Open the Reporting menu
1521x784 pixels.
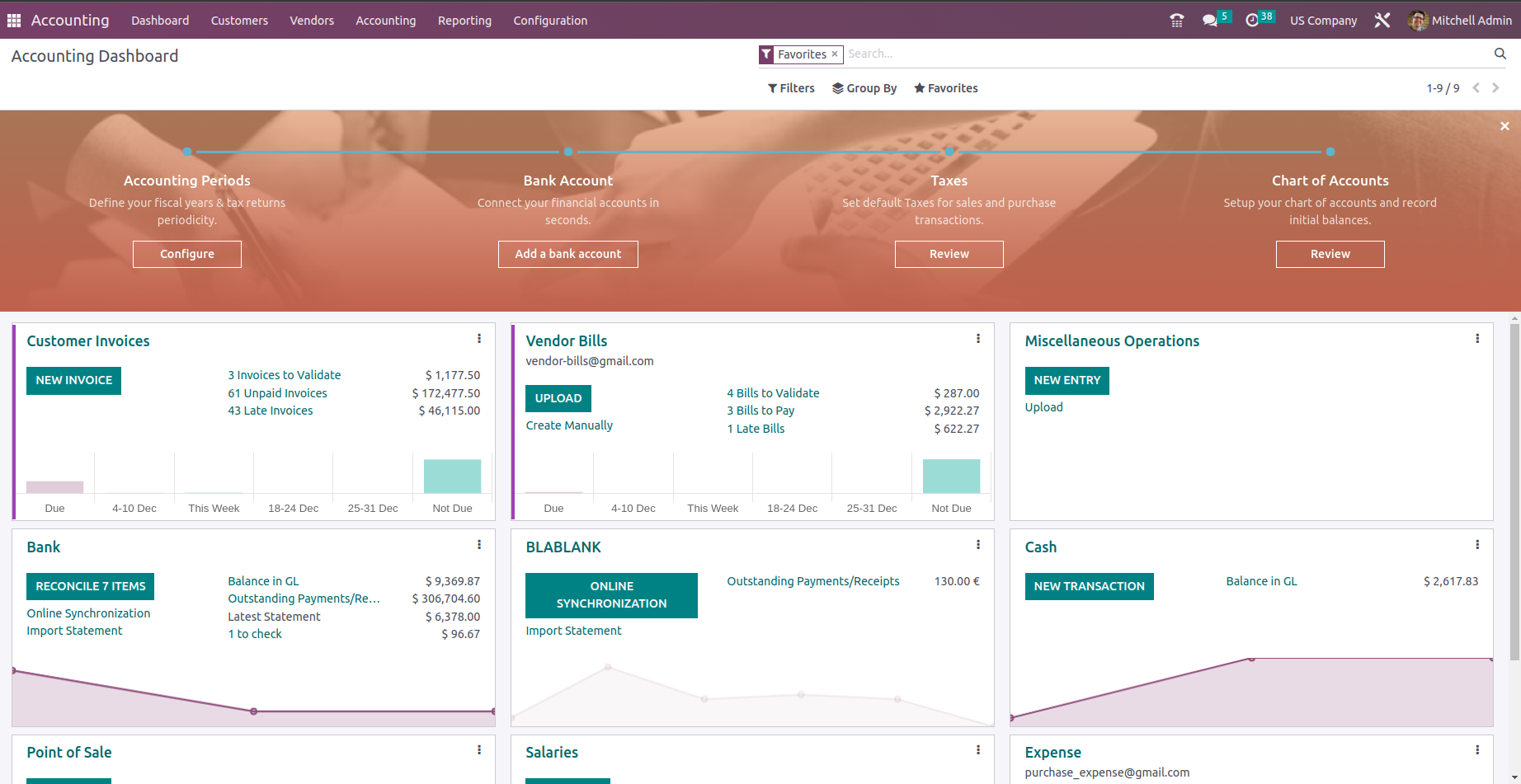(x=464, y=21)
